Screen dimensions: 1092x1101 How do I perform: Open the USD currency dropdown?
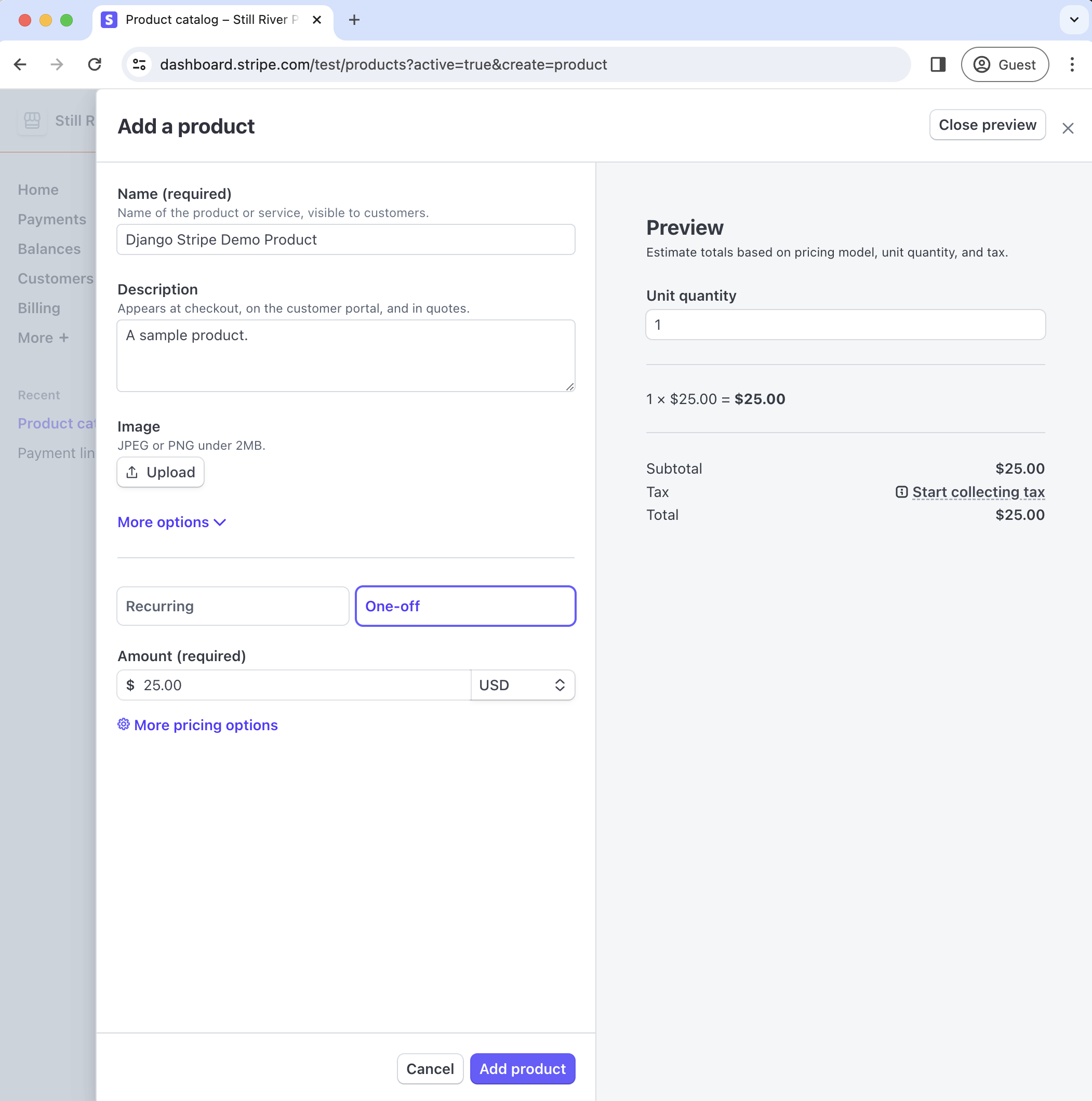(x=522, y=685)
